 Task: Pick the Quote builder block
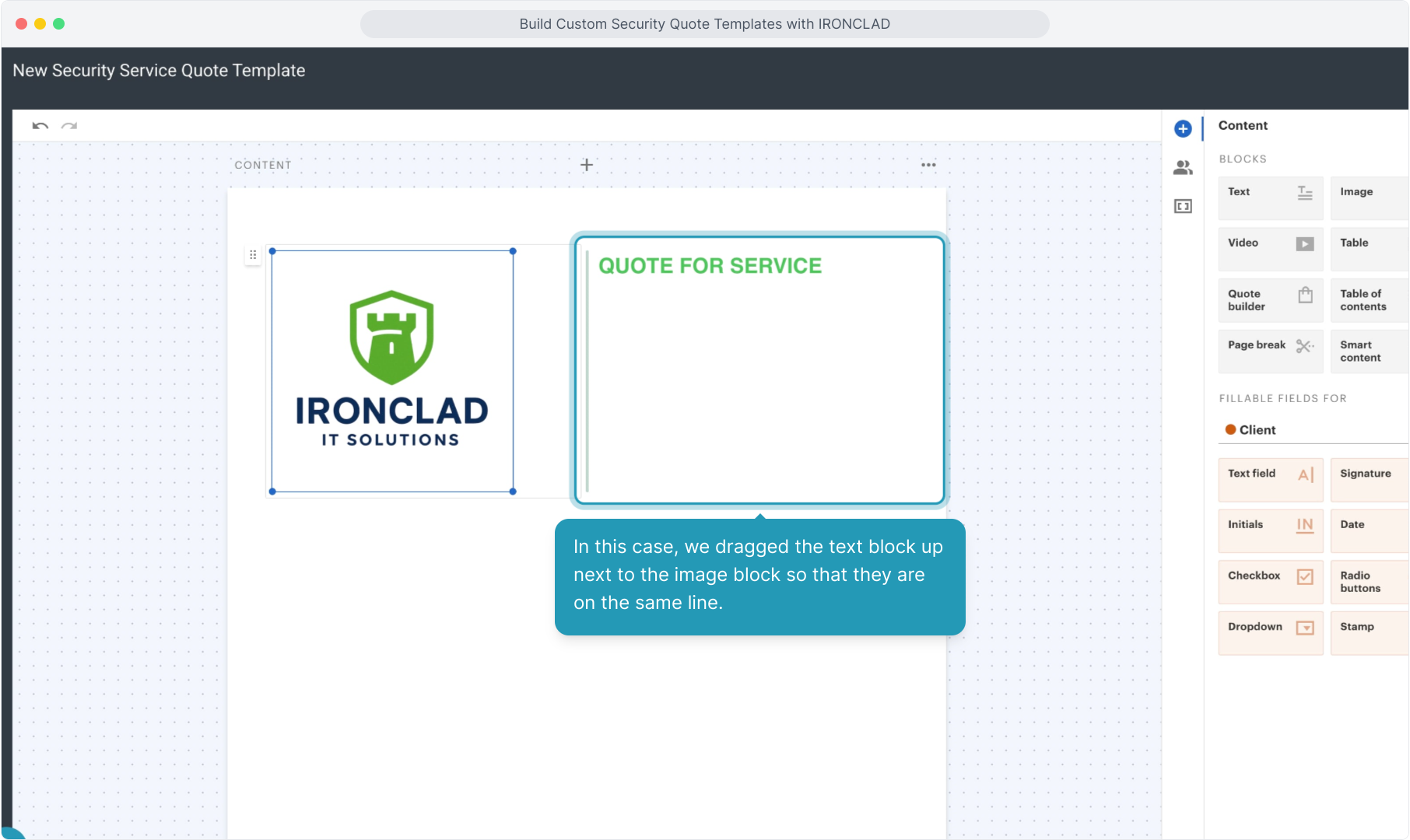point(1270,300)
